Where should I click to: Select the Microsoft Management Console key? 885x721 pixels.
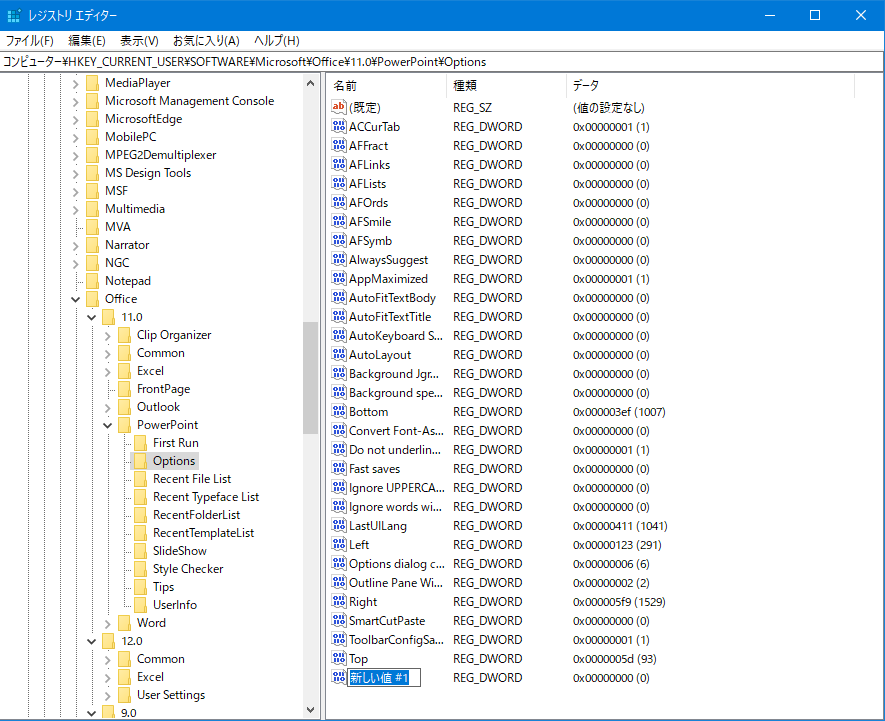[x=189, y=101]
